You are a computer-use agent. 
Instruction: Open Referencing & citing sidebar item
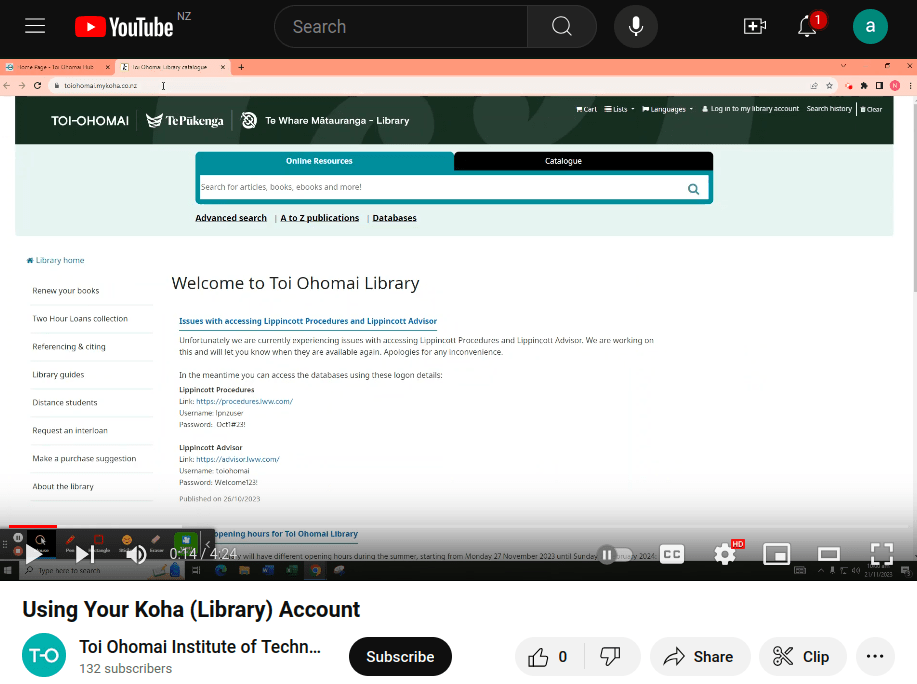[x=69, y=347]
